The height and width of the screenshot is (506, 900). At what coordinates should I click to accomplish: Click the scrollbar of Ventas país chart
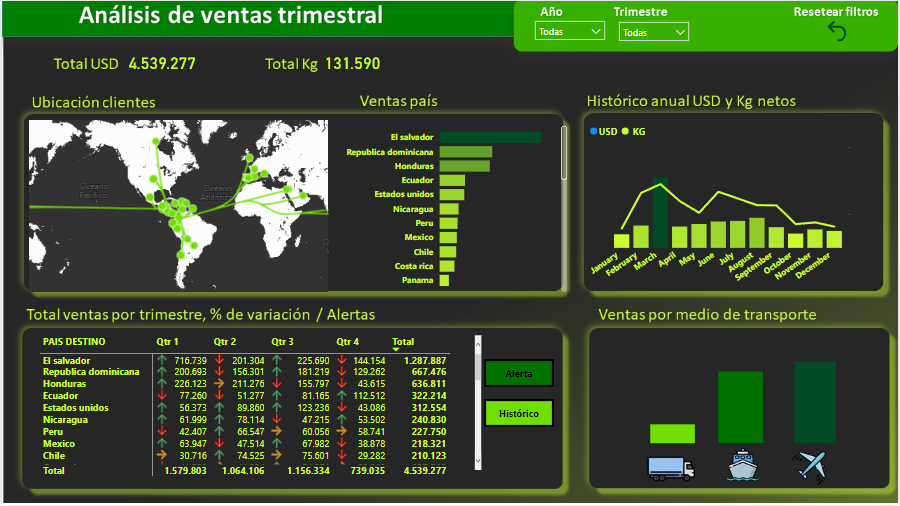click(564, 153)
